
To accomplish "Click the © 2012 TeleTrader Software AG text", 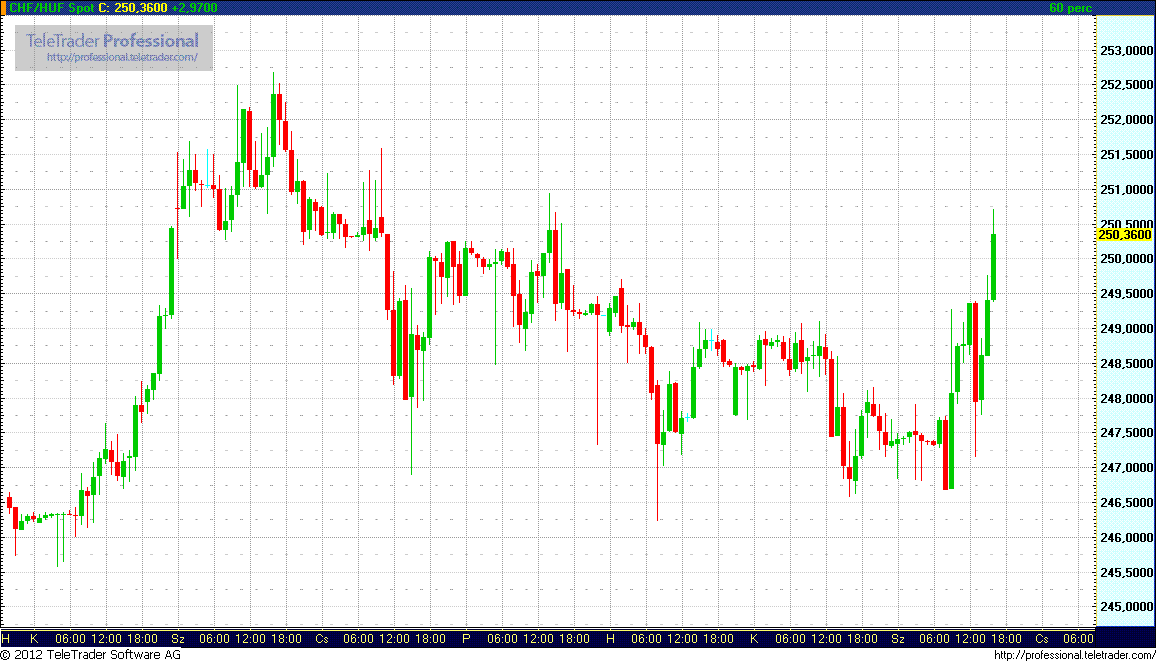I will pos(91,654).
